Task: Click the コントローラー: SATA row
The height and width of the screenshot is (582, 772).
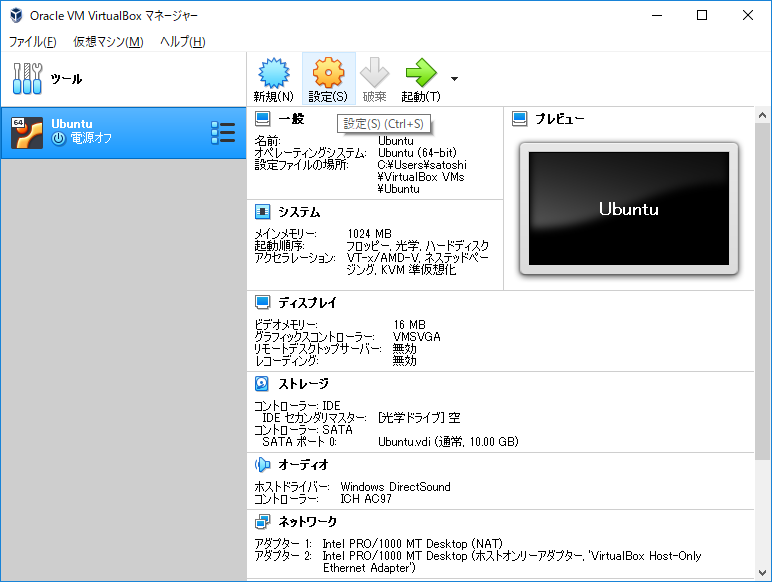Action: [x=303, y=430]
